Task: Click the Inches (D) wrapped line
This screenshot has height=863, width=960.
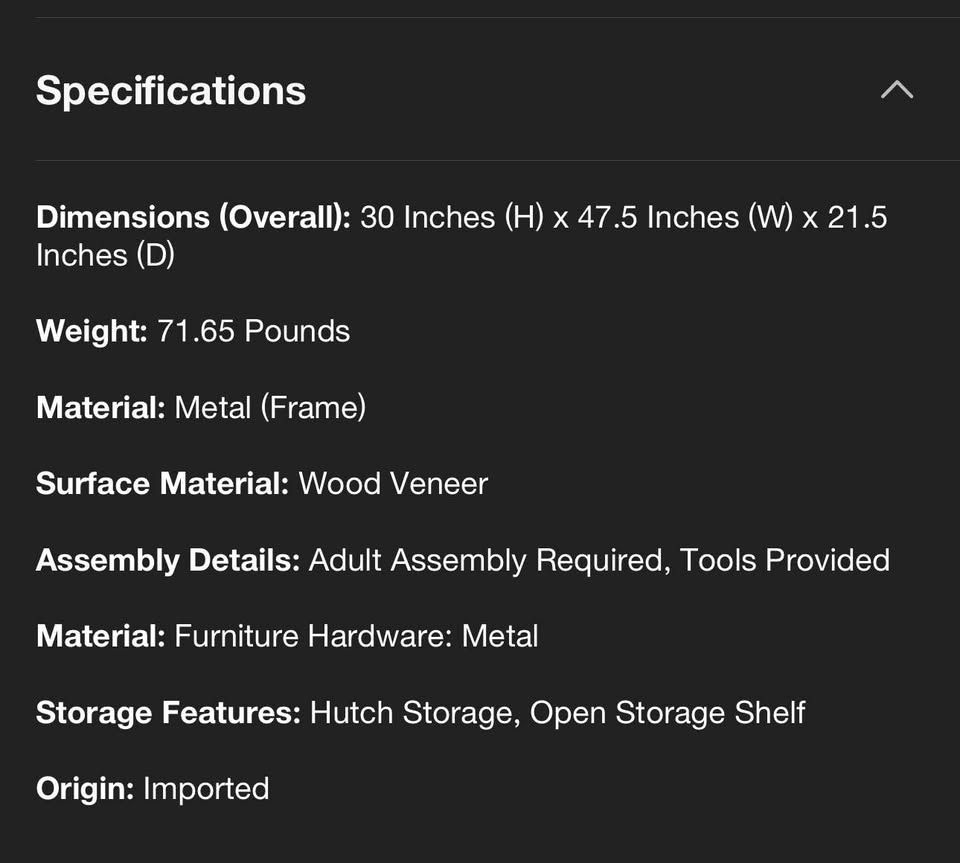Action: coord(105,255)
